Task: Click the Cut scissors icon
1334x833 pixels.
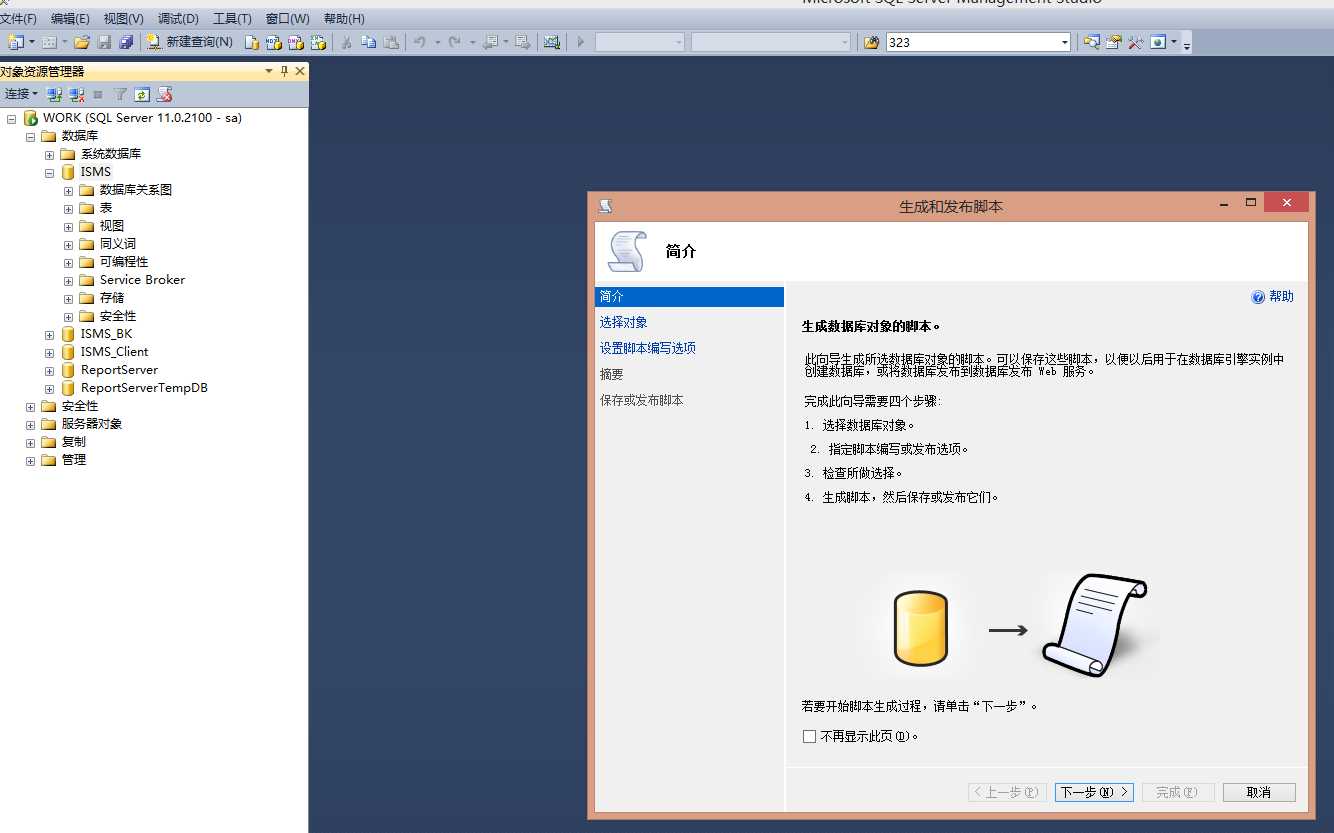Action: (346, 42)
